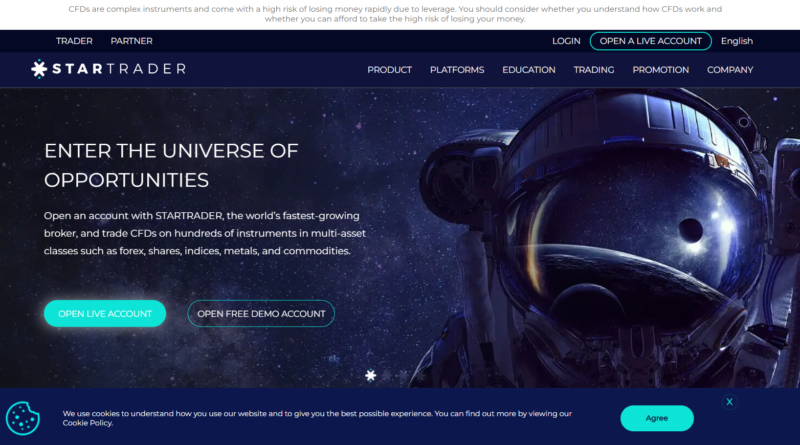Agree to the cookie policy
Screen dimensions: 800x445
[657, 418]
